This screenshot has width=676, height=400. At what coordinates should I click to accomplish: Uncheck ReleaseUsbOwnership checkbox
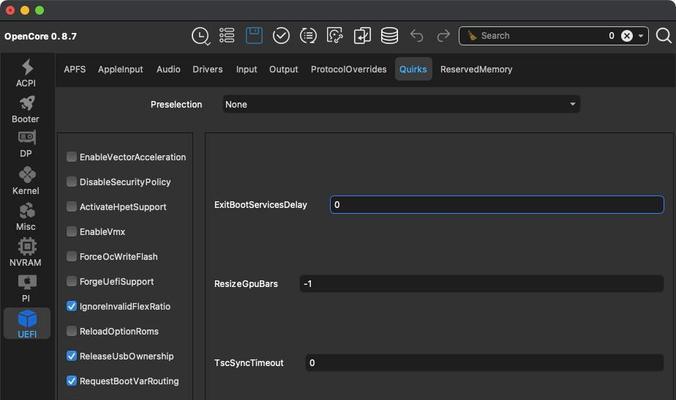(x=72, y=356)
